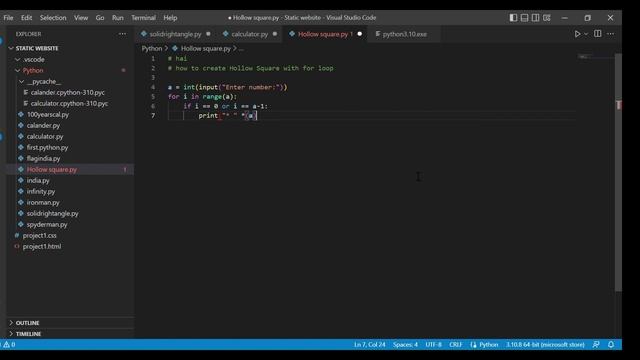Close solidrightangle.py tab via dot
This screenshot has height=360, width=640.
208,34
